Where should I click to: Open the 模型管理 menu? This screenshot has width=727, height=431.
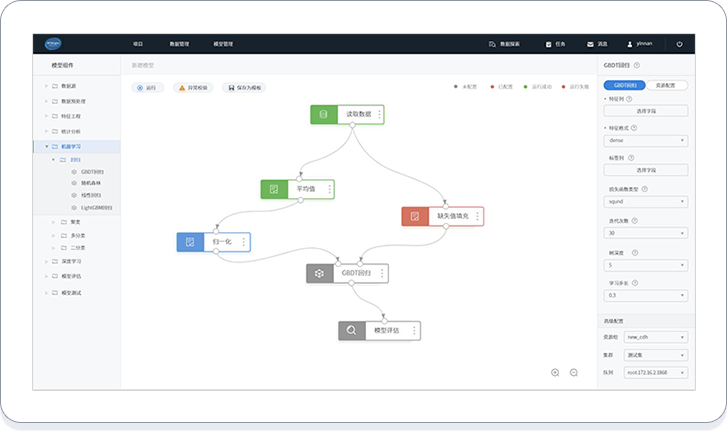click(x=223, y=44)
